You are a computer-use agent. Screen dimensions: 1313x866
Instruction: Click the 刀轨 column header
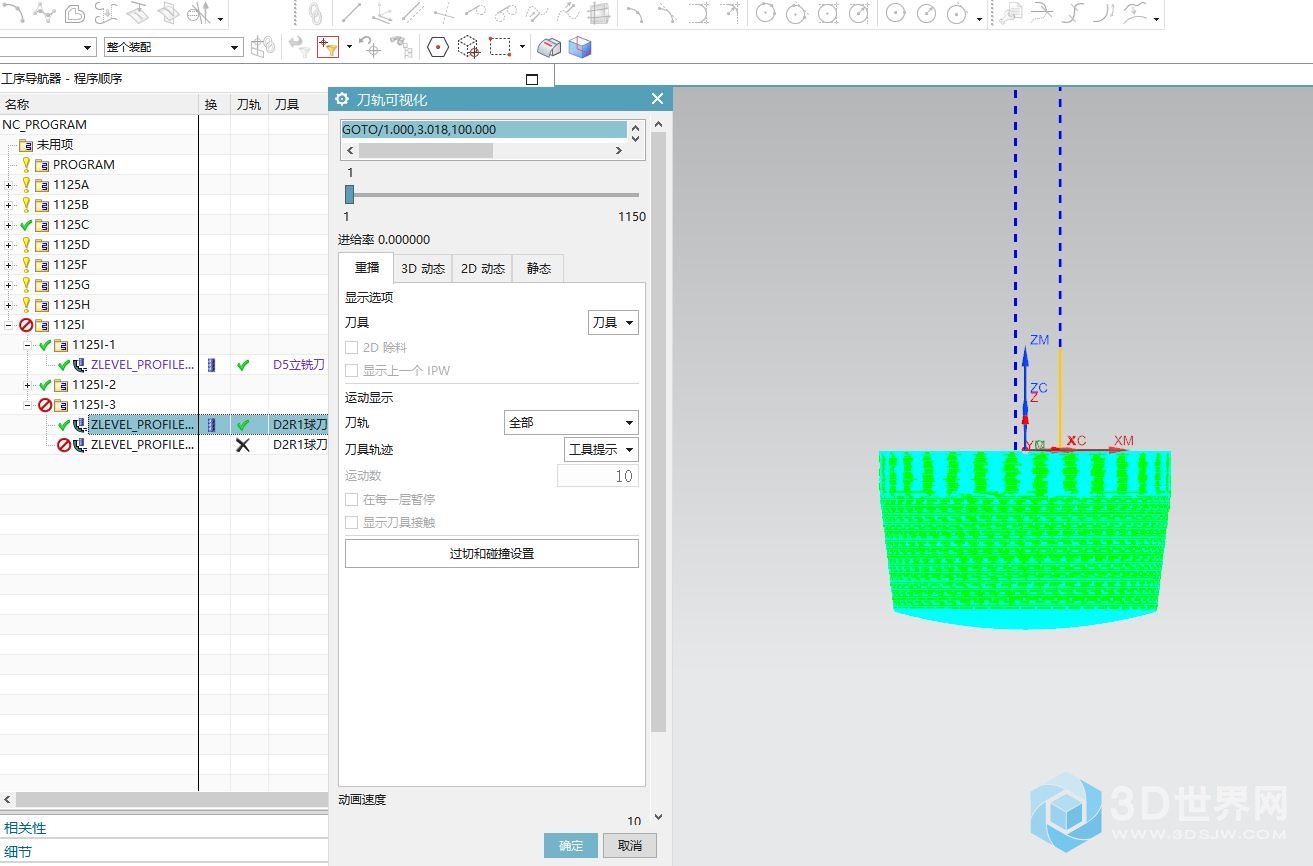click(248, 104)
